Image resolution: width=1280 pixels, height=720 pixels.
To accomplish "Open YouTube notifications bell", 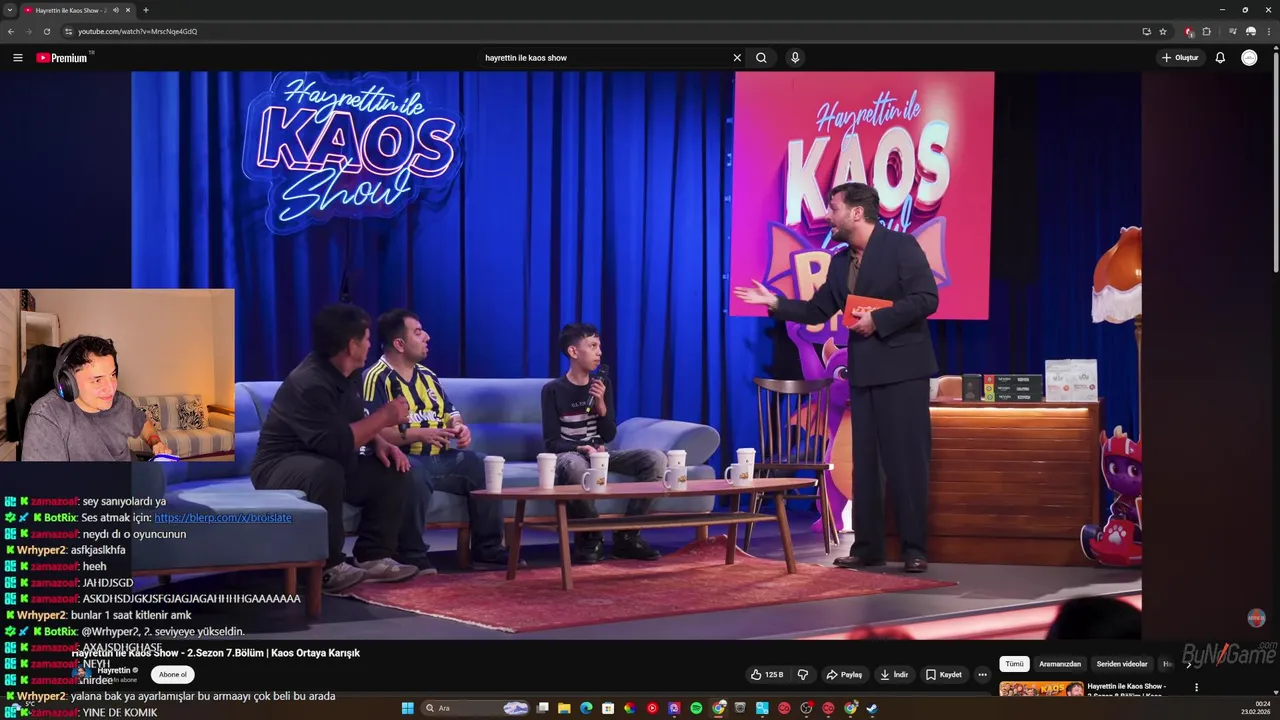I will coord(1220,58).
